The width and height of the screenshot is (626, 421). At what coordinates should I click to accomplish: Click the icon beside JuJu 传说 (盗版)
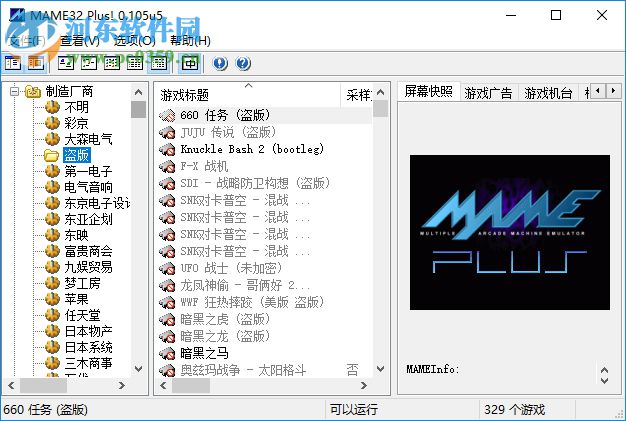coord(167,132)
